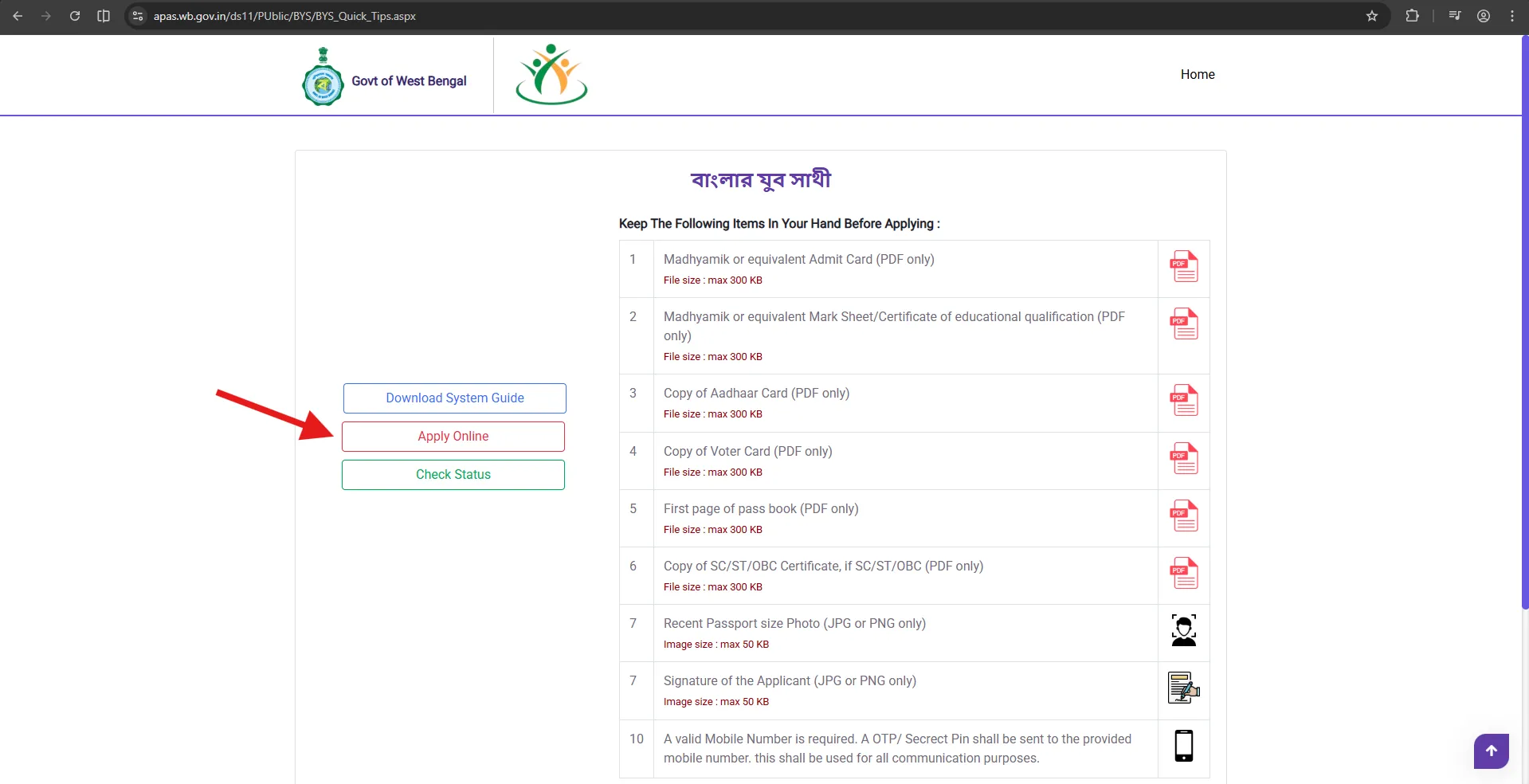
Task: Click Download System Guide
Action: (x=453, y=398)
